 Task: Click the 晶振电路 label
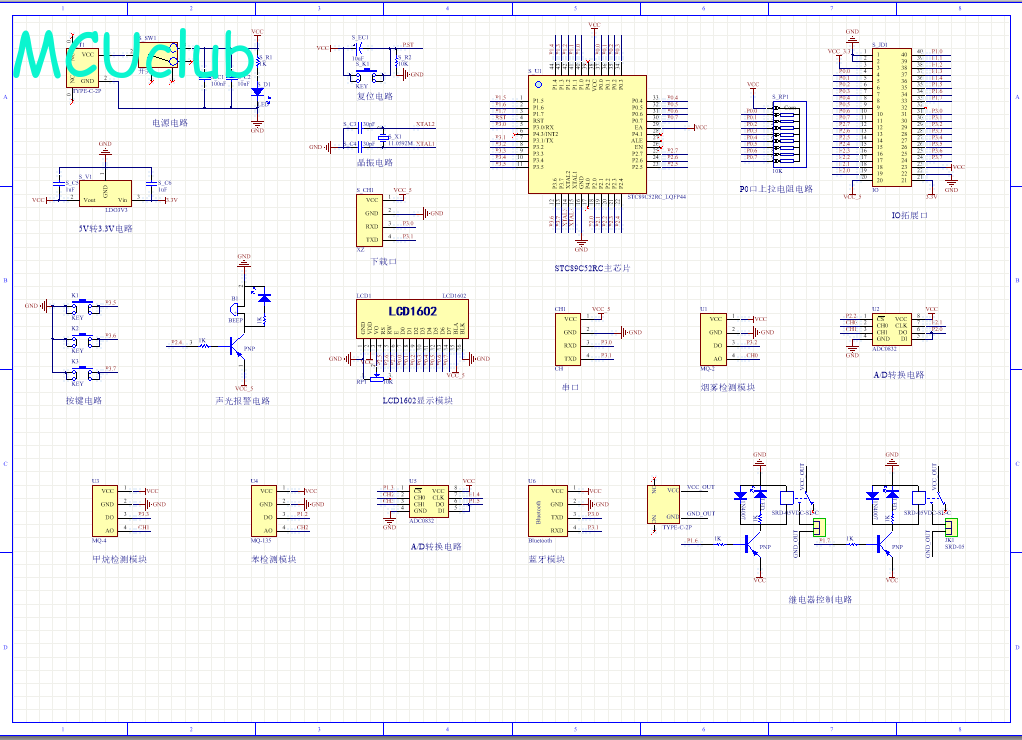(x=375, y=162)
